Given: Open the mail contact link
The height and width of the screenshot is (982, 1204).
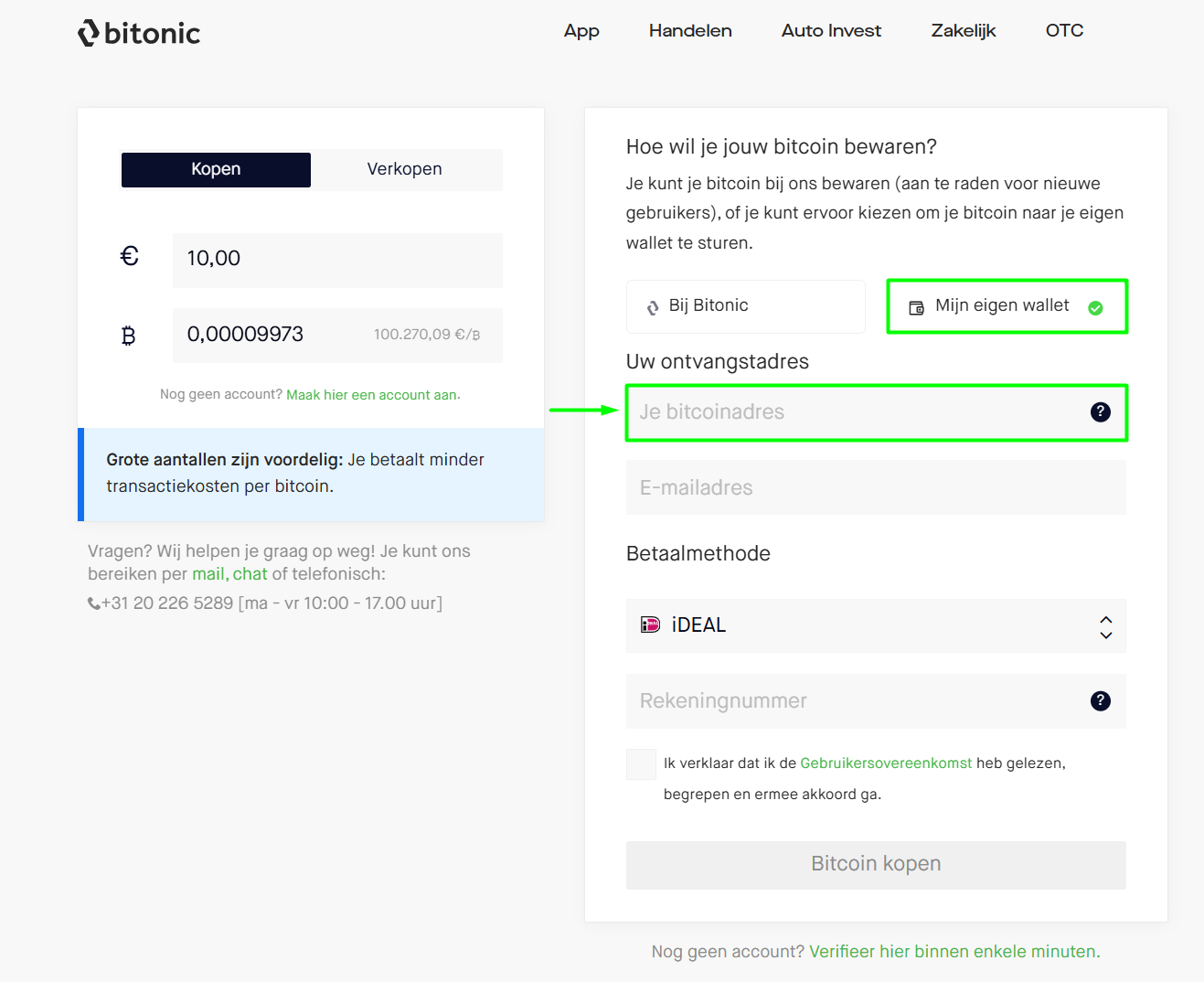Looking at the screenshot, I should coord(208,574).
